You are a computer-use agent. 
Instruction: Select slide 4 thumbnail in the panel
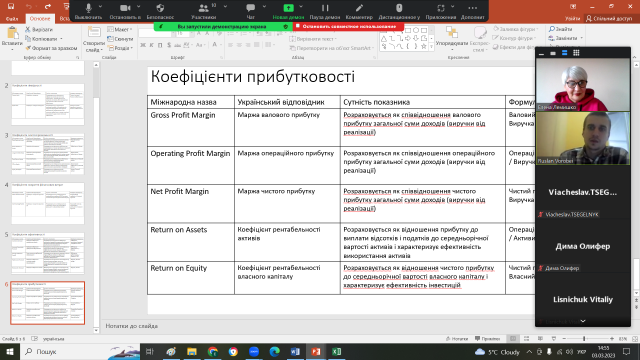click(x=48, y=203)
